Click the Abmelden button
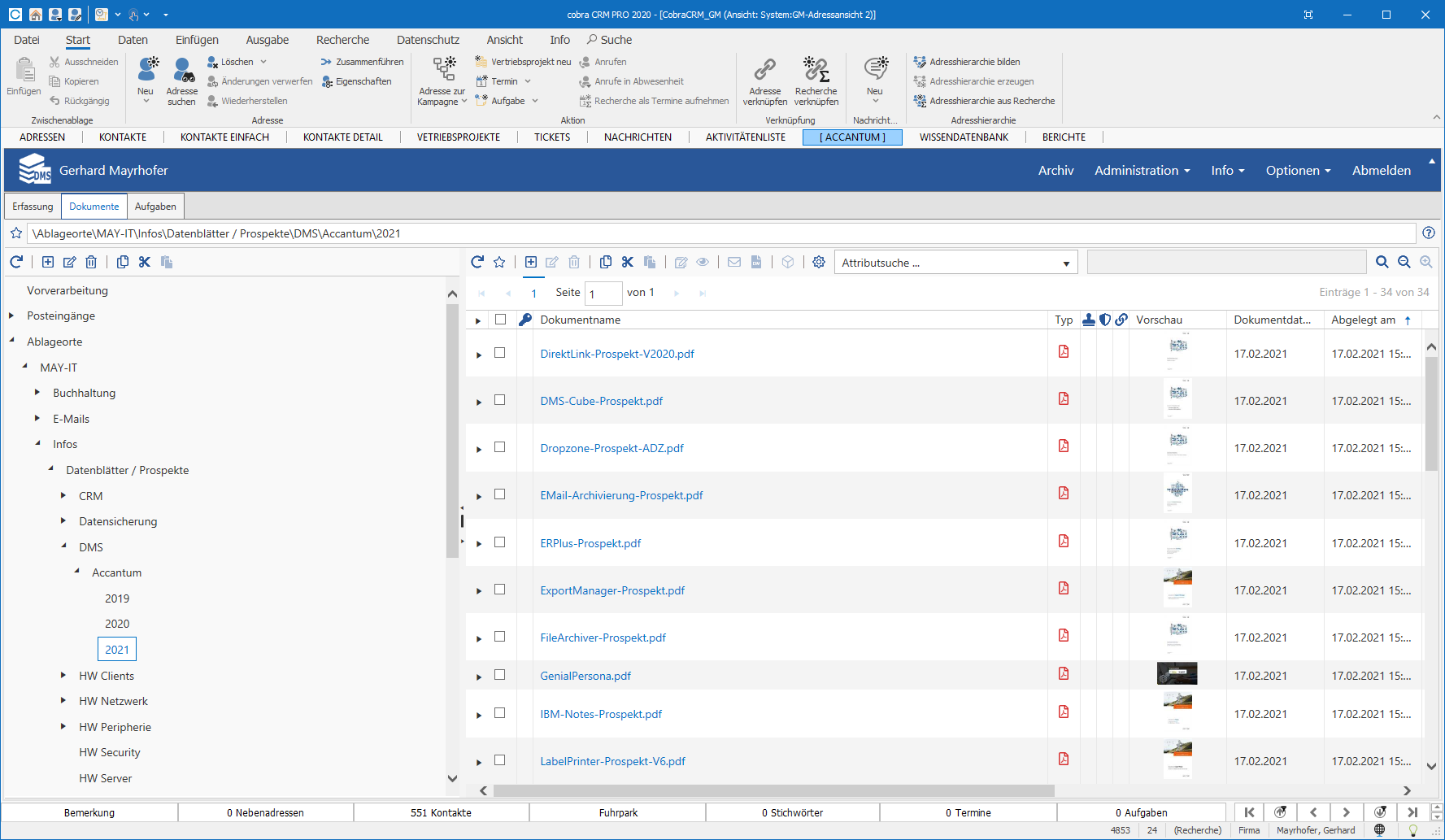Screen dimensions: 1445x840 (x=1381, y=171)
